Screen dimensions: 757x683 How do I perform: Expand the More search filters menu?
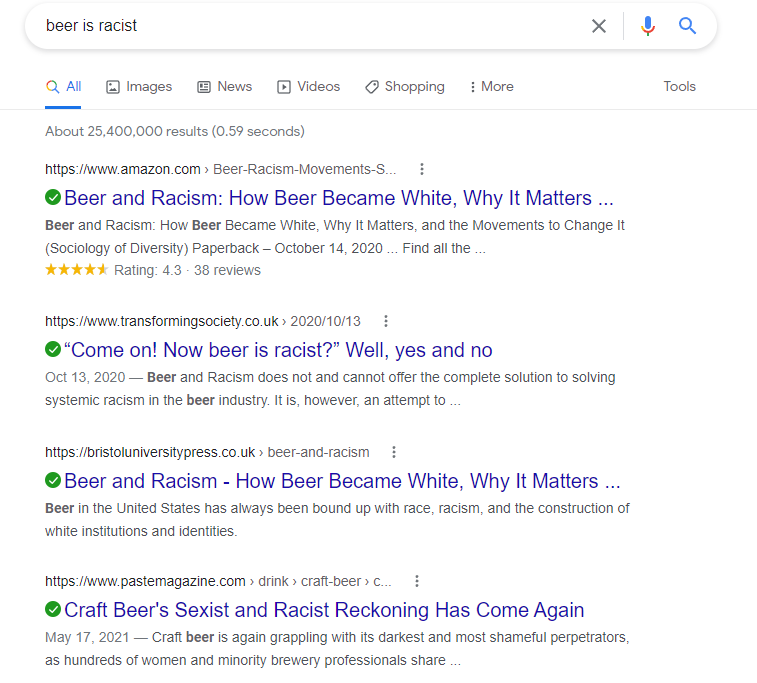(x=491, y=87)
